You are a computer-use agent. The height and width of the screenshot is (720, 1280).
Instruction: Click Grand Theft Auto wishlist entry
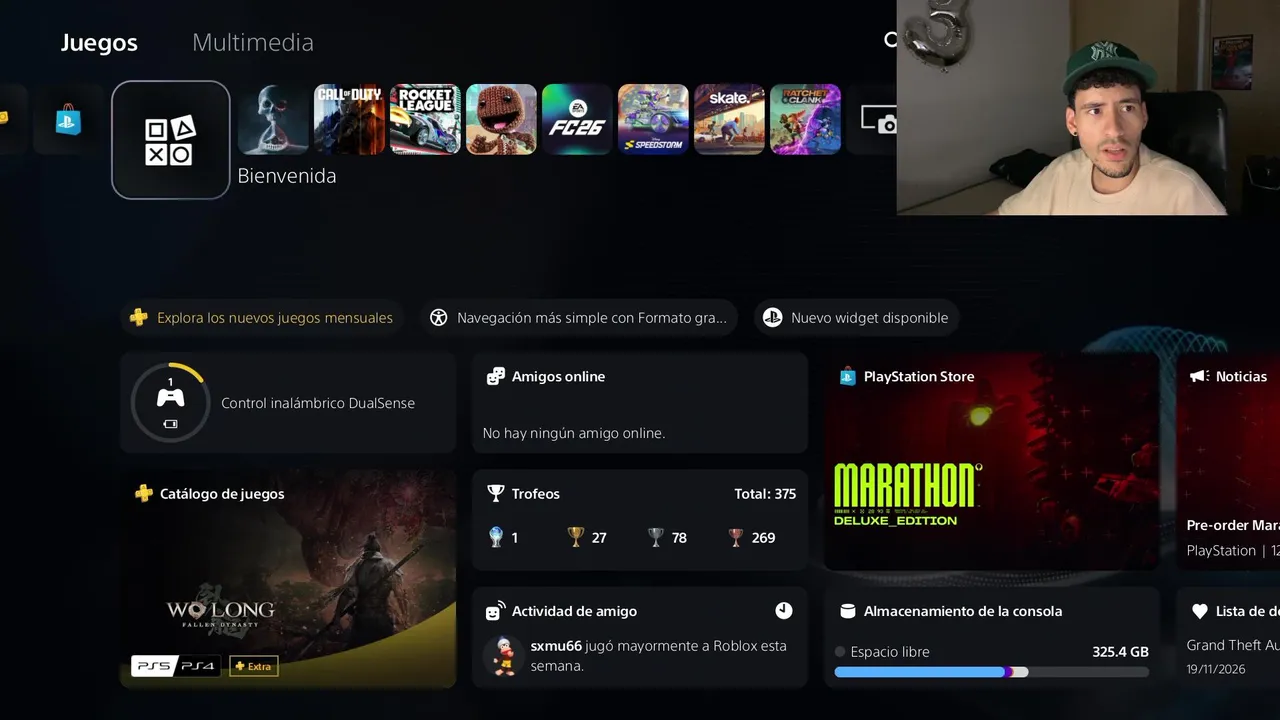[1233, 646]
